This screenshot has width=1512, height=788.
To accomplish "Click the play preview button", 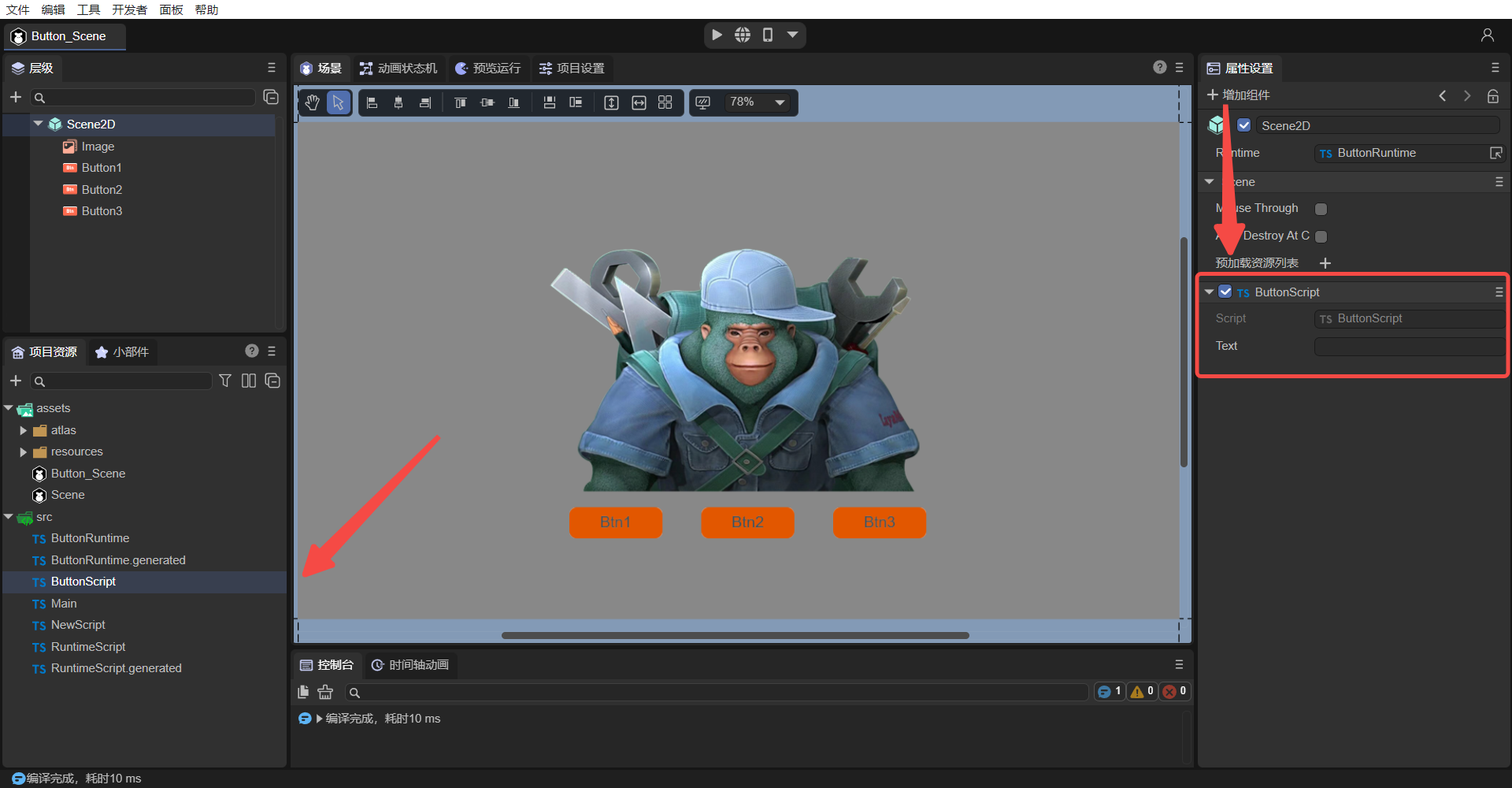I will (717, 35).
